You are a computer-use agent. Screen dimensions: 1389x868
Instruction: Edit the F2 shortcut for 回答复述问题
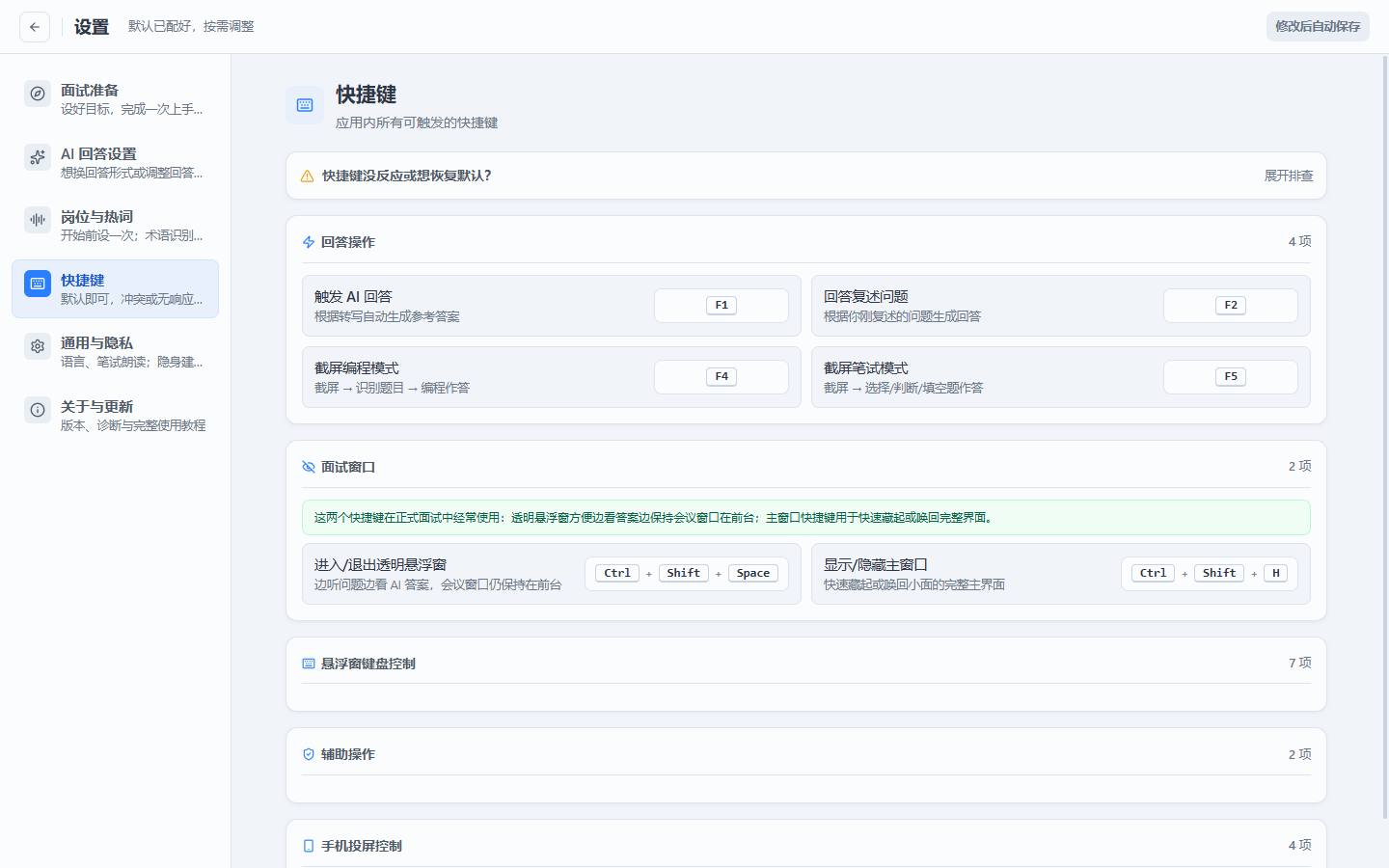[x=1231, y=306]
